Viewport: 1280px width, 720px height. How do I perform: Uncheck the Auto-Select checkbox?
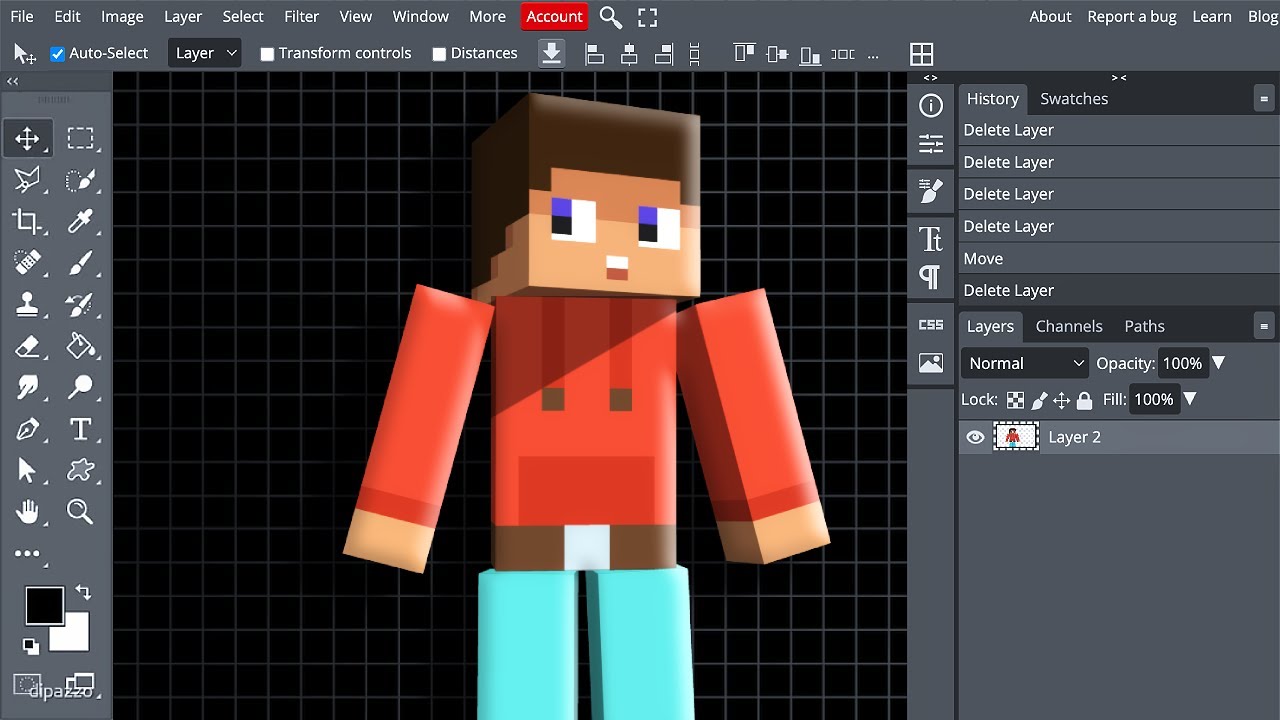pos(58,54)
